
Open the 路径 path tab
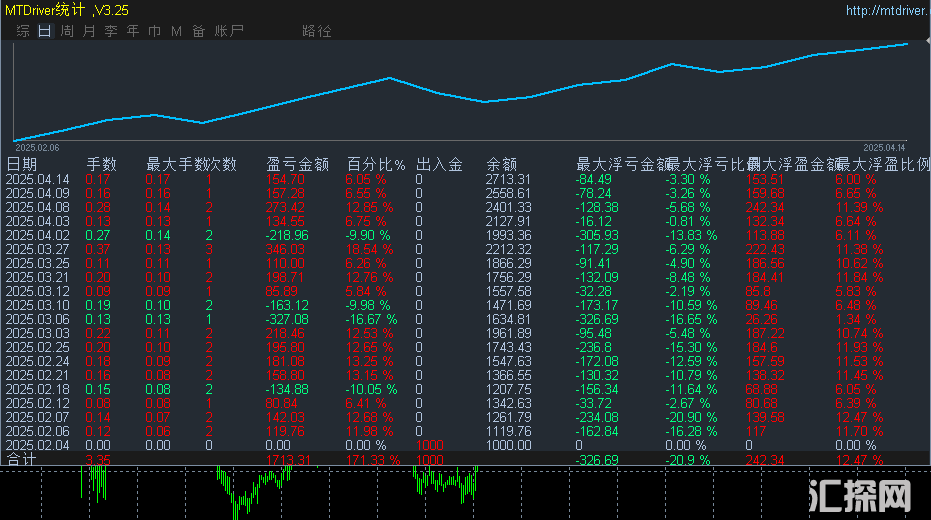pyautogui.click(x=316, y=31)
